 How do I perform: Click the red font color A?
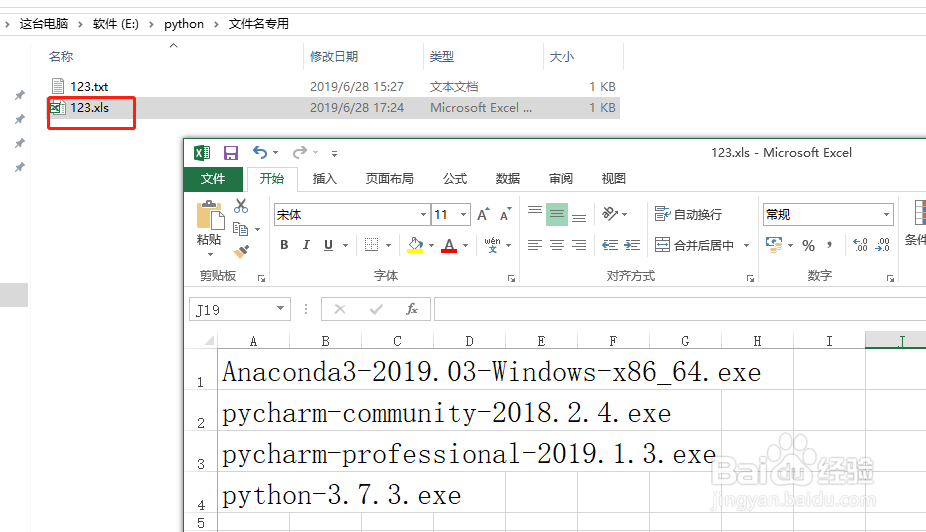pos(449,245)
